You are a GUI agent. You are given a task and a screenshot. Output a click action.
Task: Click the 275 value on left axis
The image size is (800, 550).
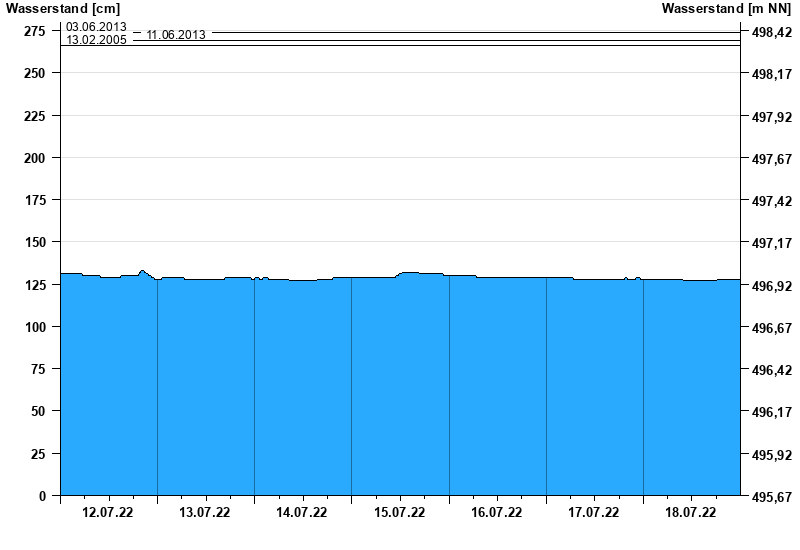point(34,31)
